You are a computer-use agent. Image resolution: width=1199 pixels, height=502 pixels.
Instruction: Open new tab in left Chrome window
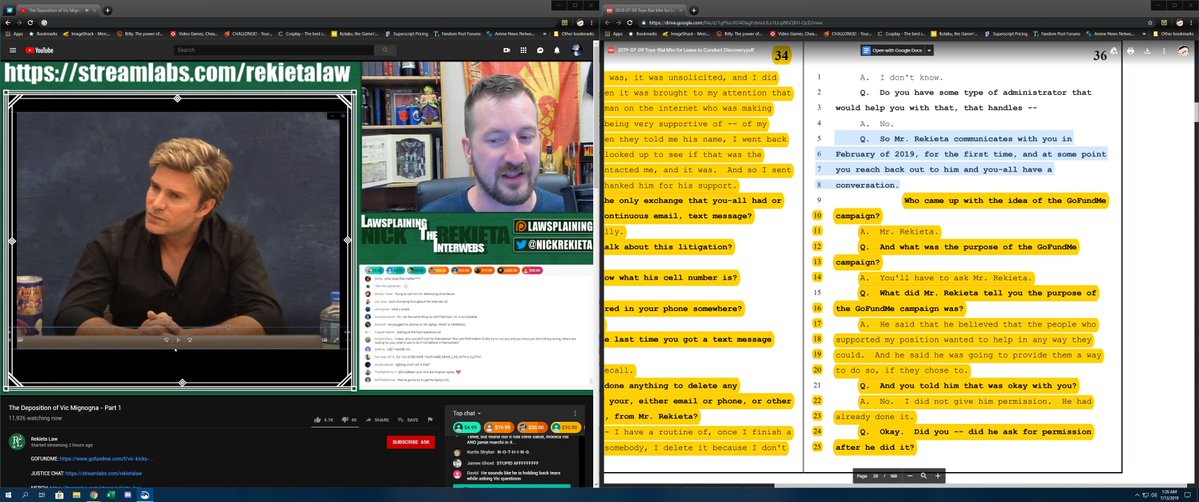tap(107, 10)
